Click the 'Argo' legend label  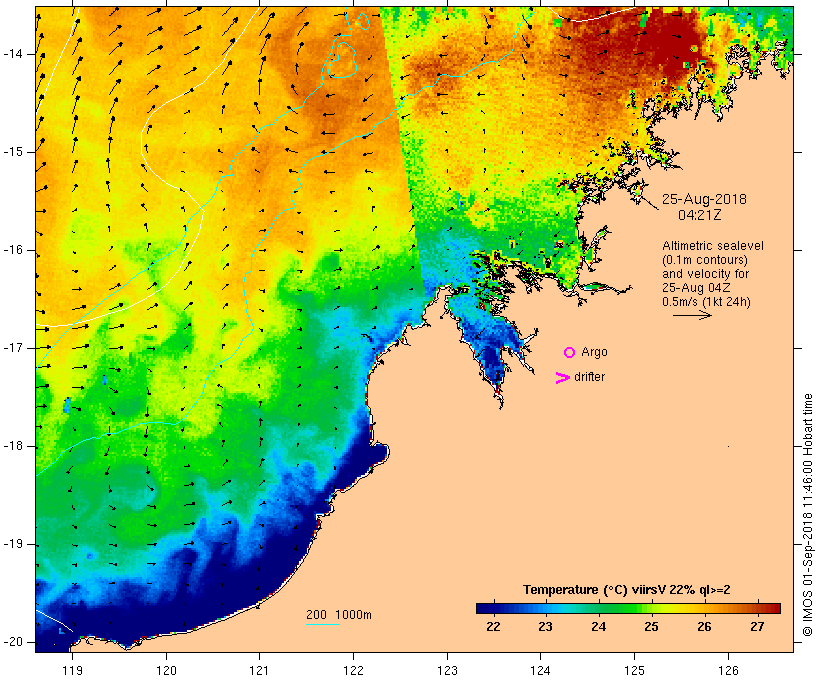tap(594, 353)
